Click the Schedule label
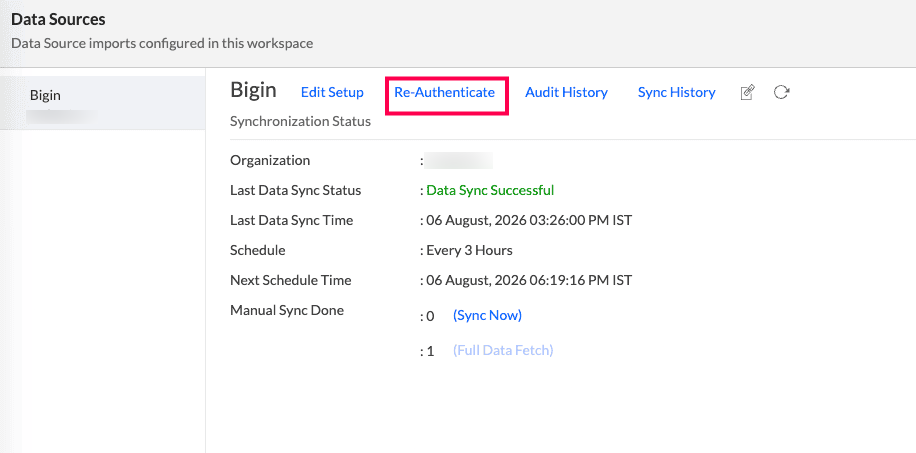 point(258,250)
